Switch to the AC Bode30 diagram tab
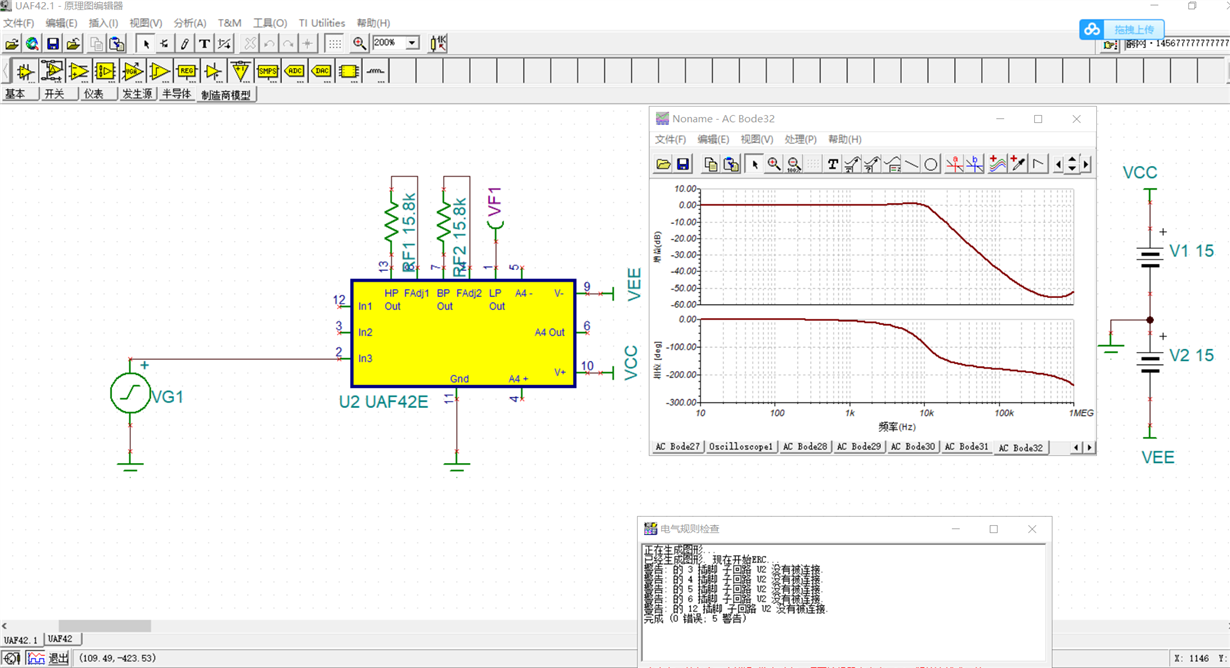Screen dimensions: 1230x668 [913, 447]
